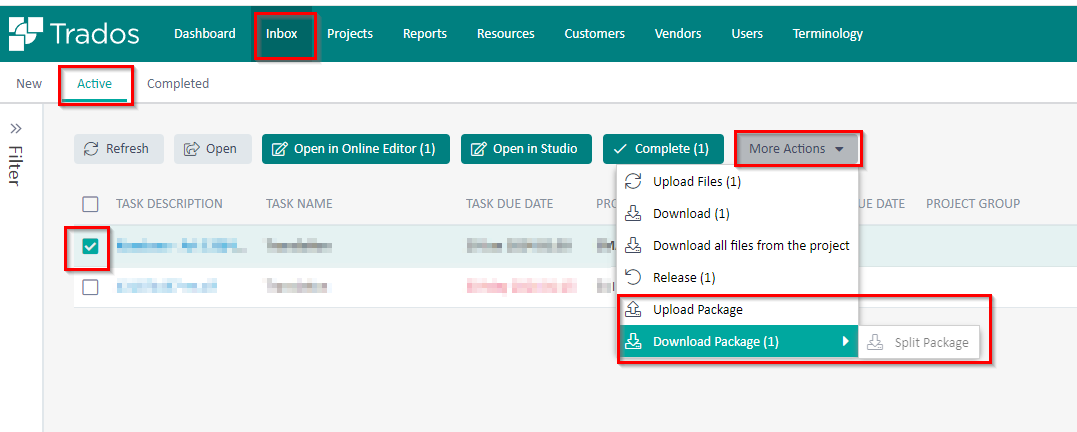Click Split Package submenu item

[920, 342]
